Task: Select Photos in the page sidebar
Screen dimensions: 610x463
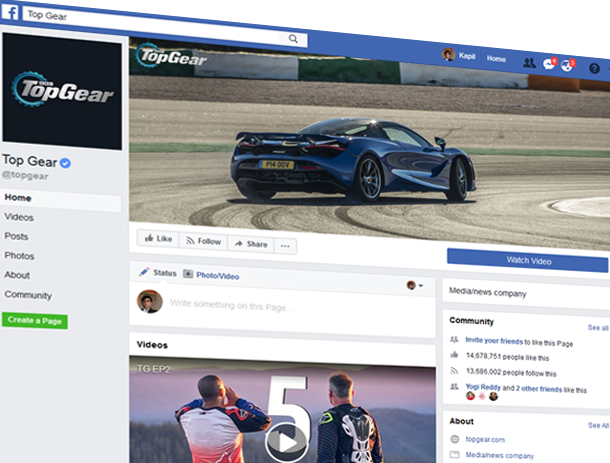Action: click(19, 256)
